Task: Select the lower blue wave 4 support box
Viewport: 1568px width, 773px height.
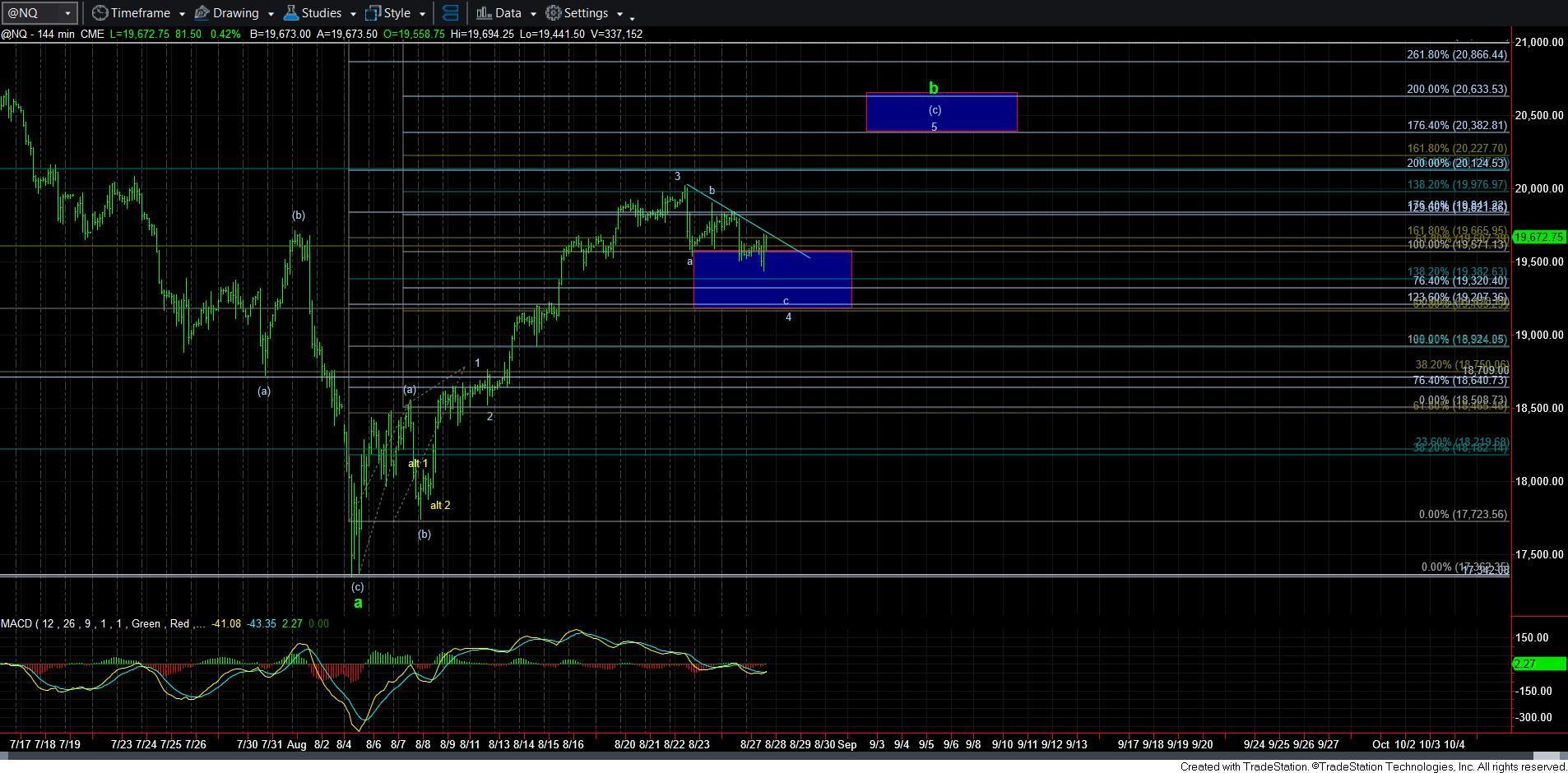Action: (772, 280)
